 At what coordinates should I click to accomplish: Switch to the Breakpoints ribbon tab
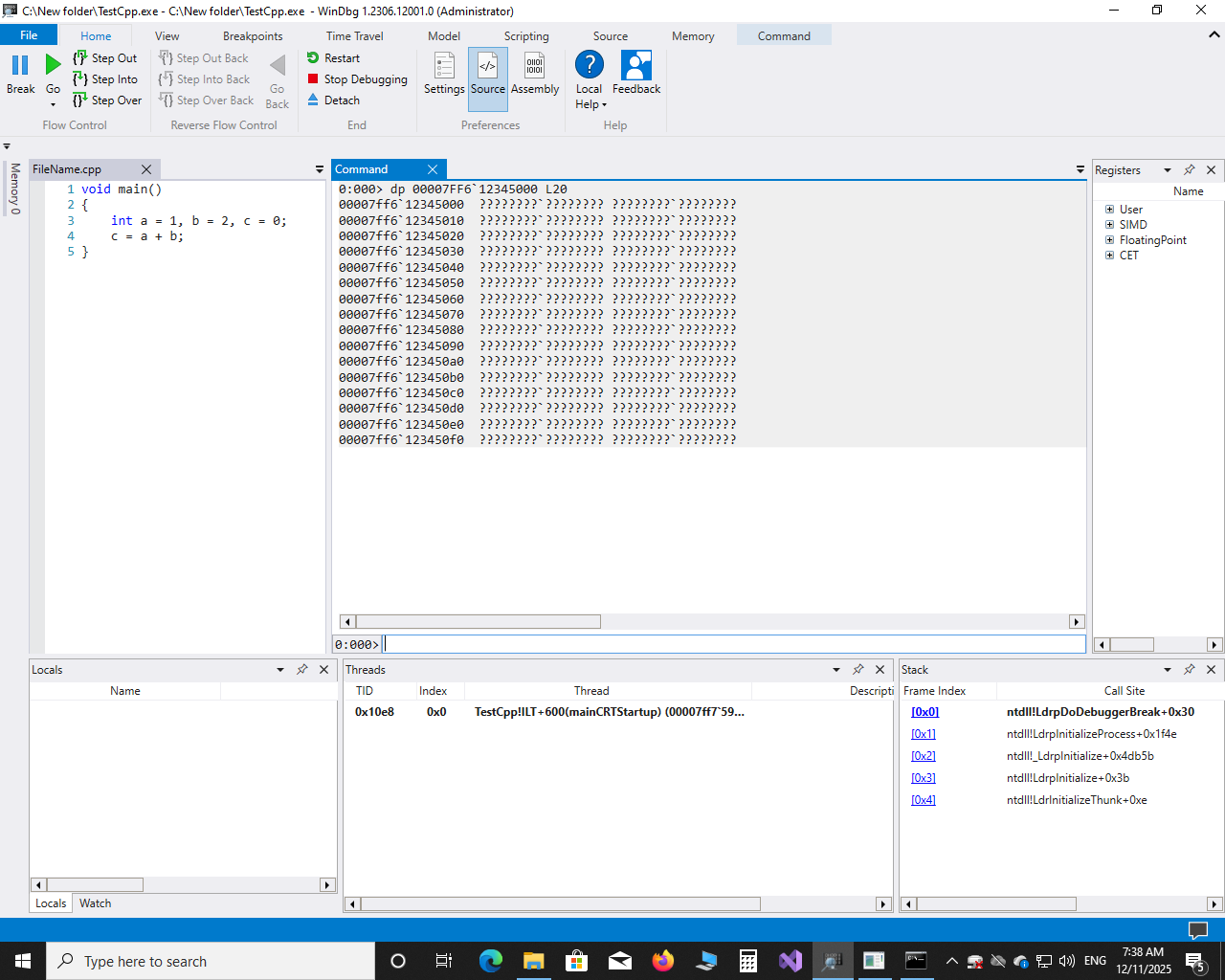pyautogui.click(x=253, y=36)
